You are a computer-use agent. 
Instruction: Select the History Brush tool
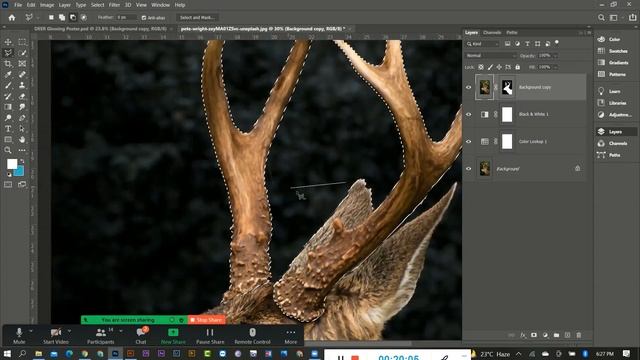[x=8, y=96]
